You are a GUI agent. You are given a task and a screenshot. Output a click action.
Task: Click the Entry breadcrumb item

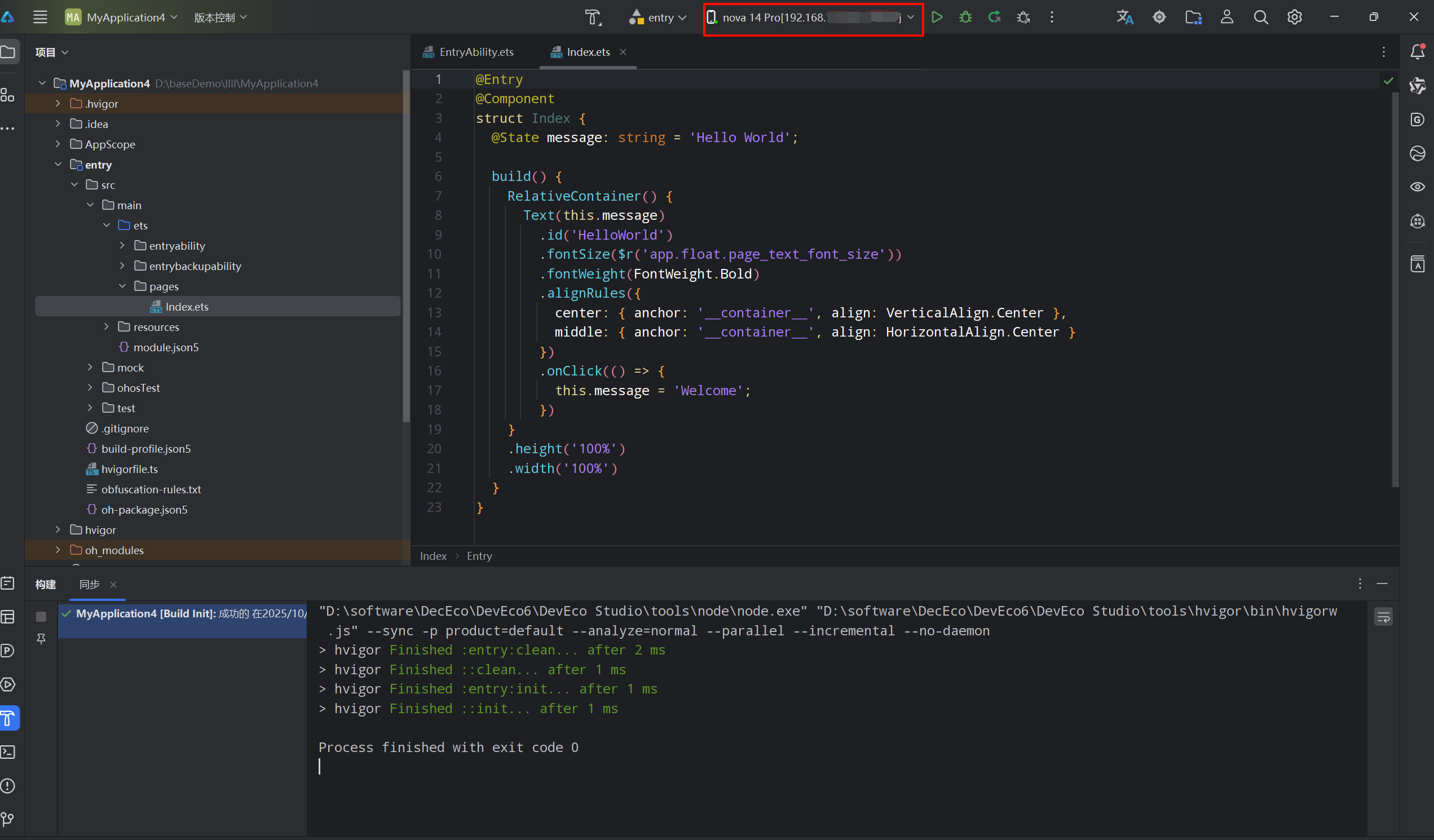click(479, 556)
